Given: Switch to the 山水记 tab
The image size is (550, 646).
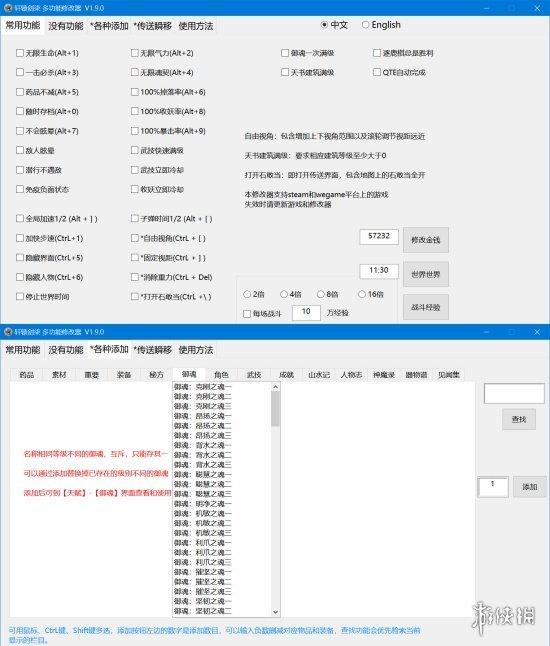Looking at the screenshot, I should click(x=319, y=374).
